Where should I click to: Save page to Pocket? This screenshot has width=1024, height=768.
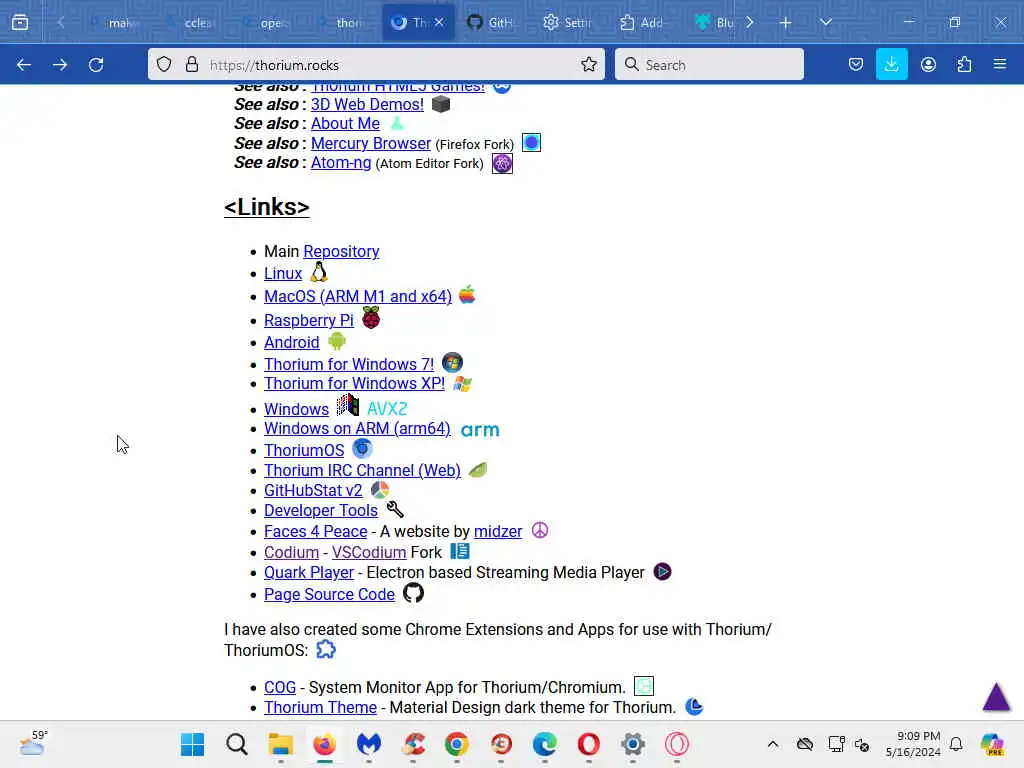pyautogui.click(x=856, y=64)
